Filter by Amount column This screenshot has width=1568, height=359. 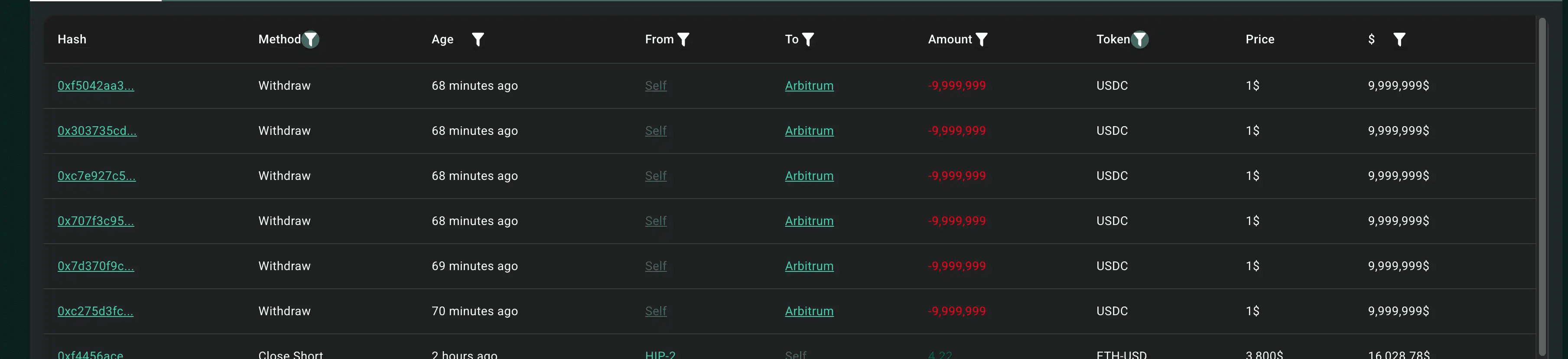981,39
